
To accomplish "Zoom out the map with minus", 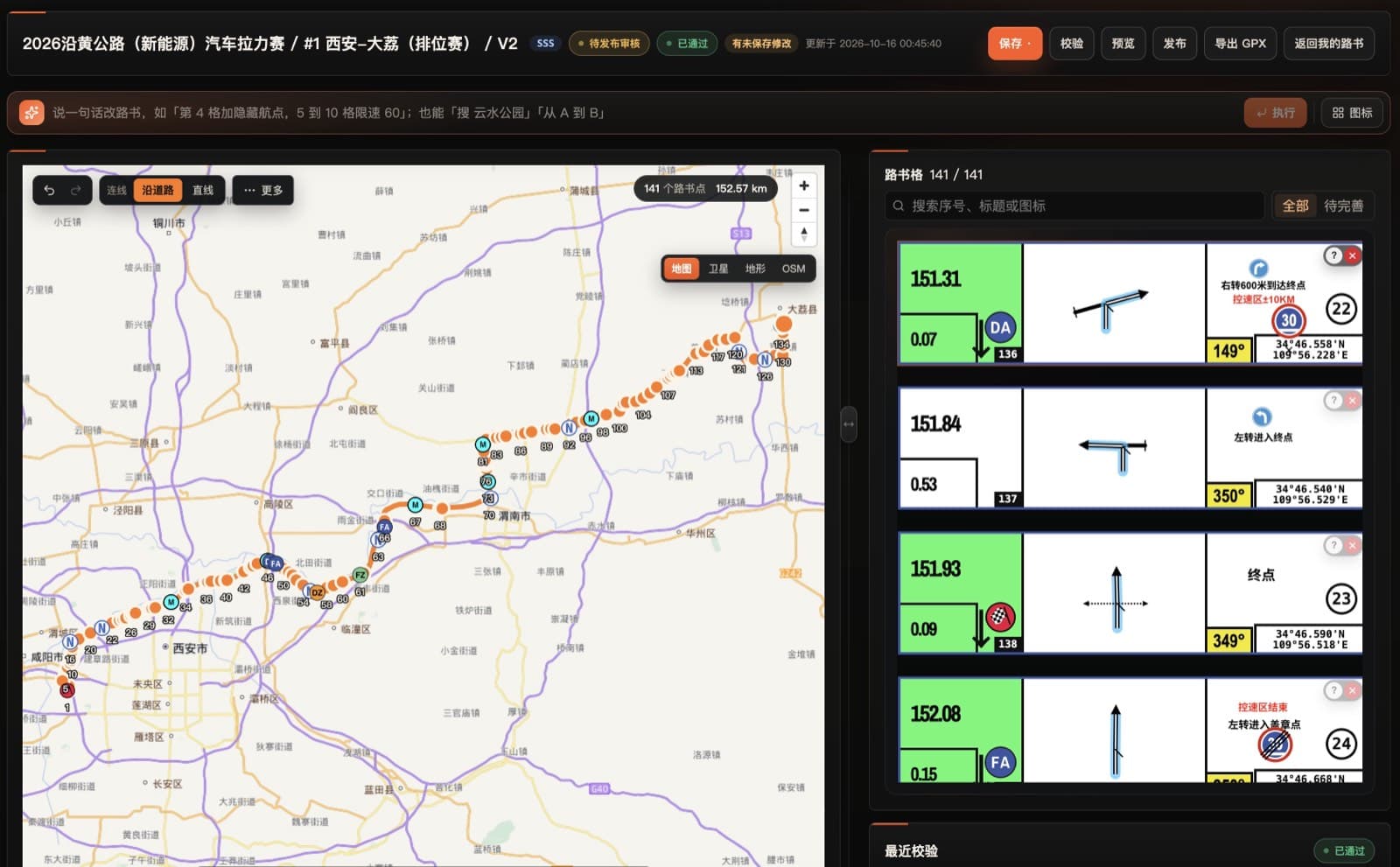I will 803,210.
